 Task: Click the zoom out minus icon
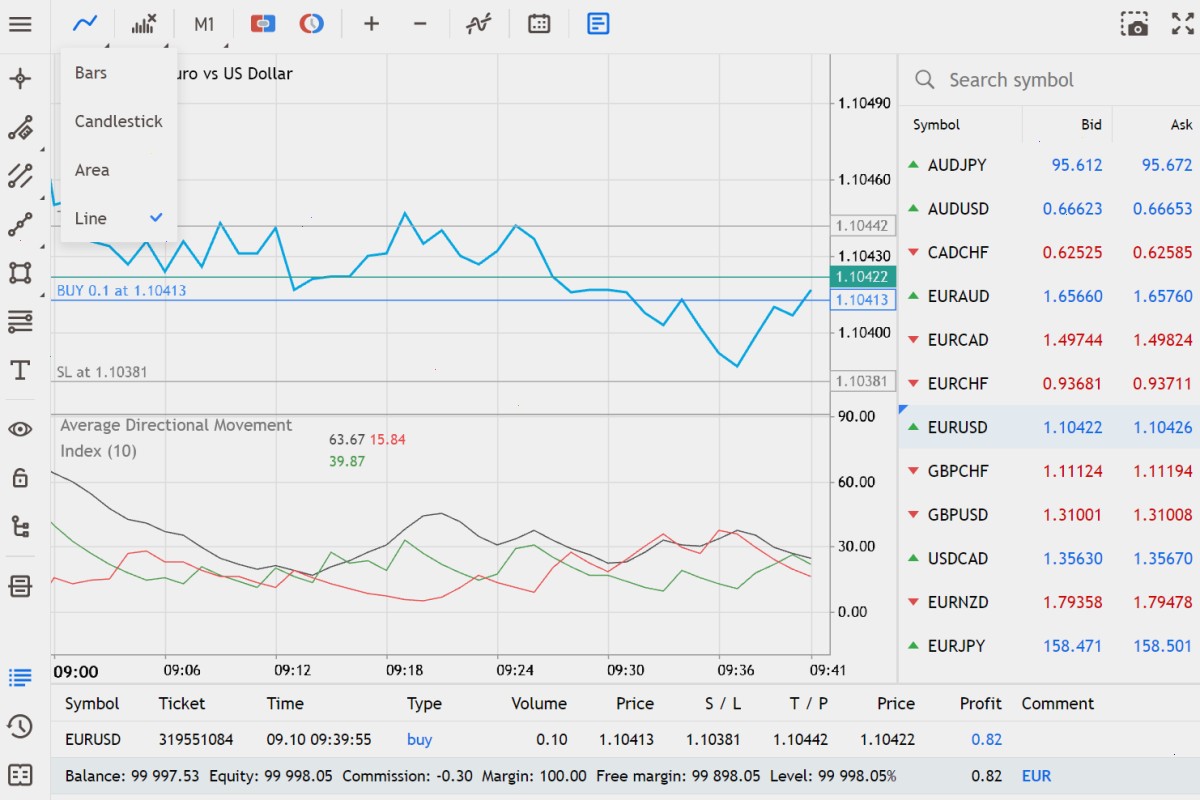(420, 23)
